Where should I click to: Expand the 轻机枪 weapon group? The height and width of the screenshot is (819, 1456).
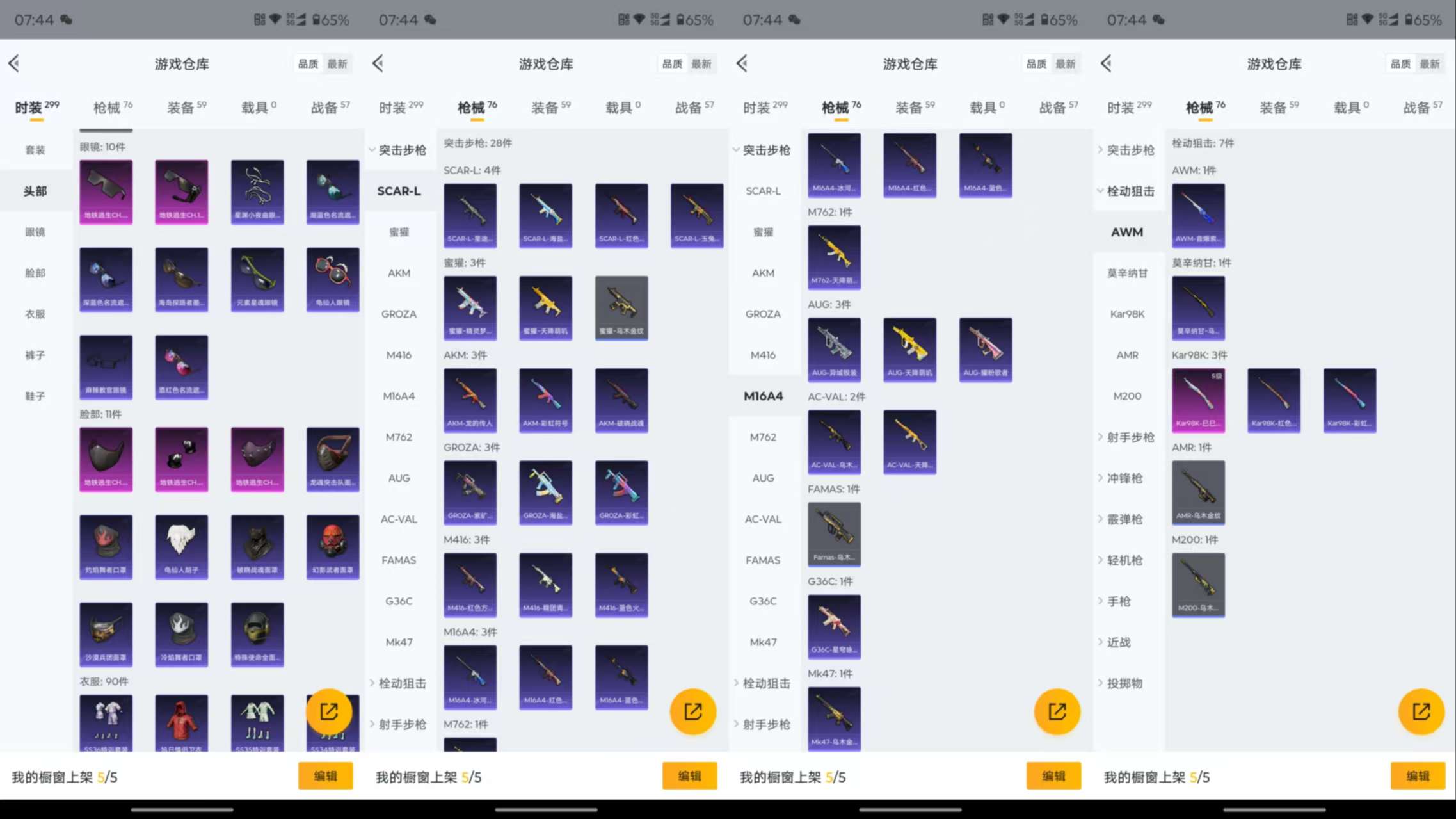tap(1124, 560)
